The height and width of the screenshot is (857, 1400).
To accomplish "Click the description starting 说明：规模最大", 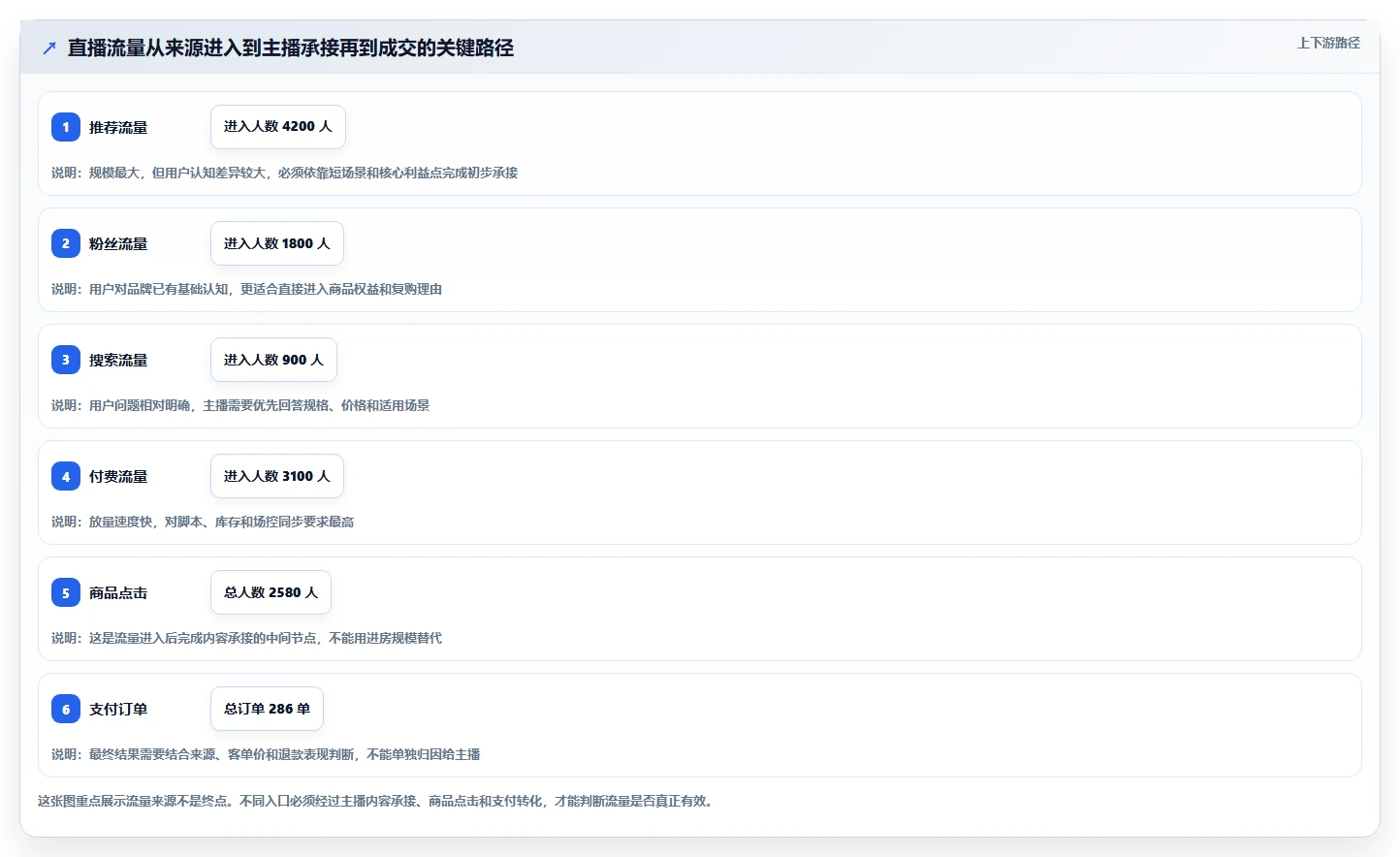I will click(284, 173).
